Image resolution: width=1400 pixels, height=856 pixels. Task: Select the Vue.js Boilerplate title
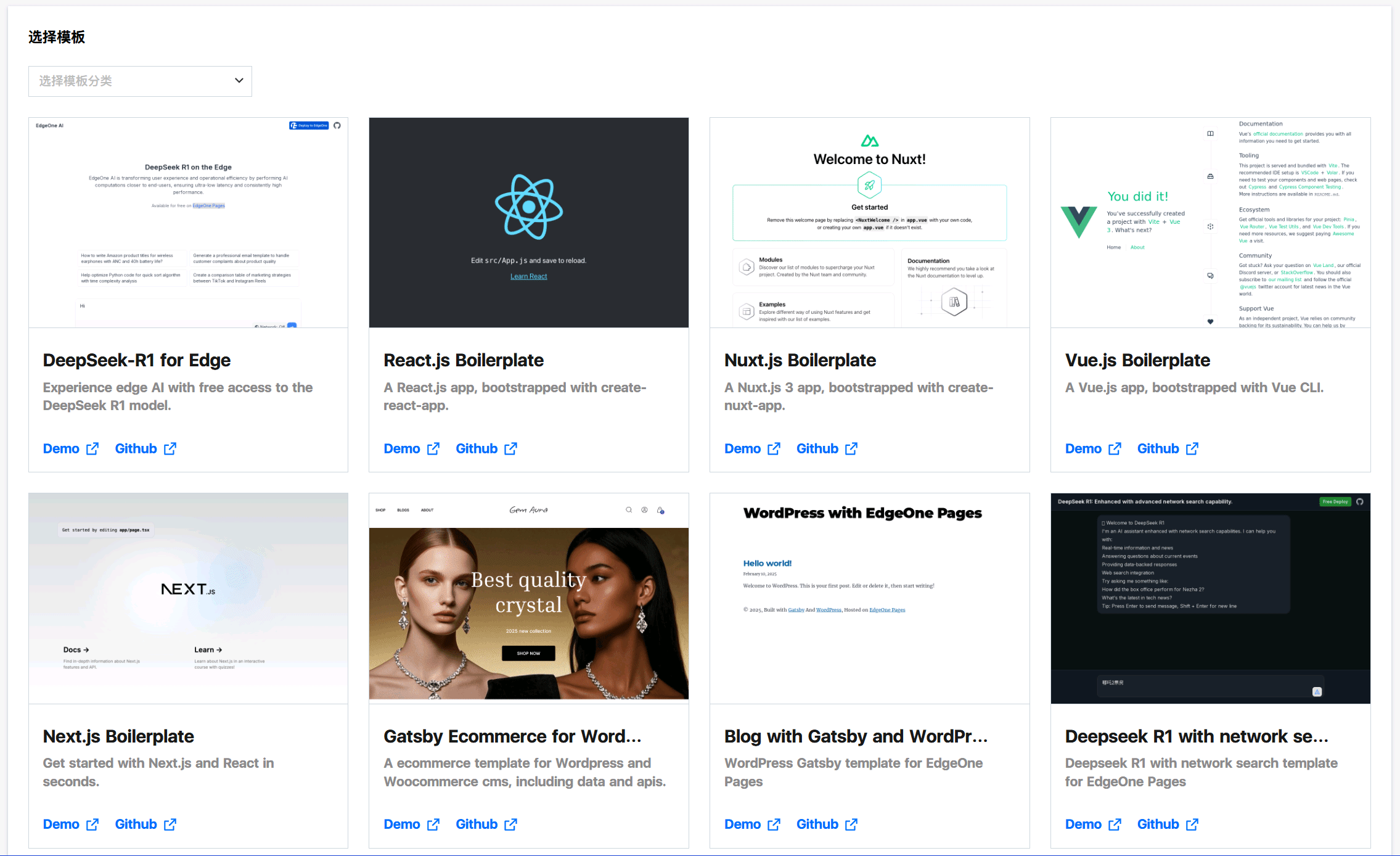tap(1138, 360)
